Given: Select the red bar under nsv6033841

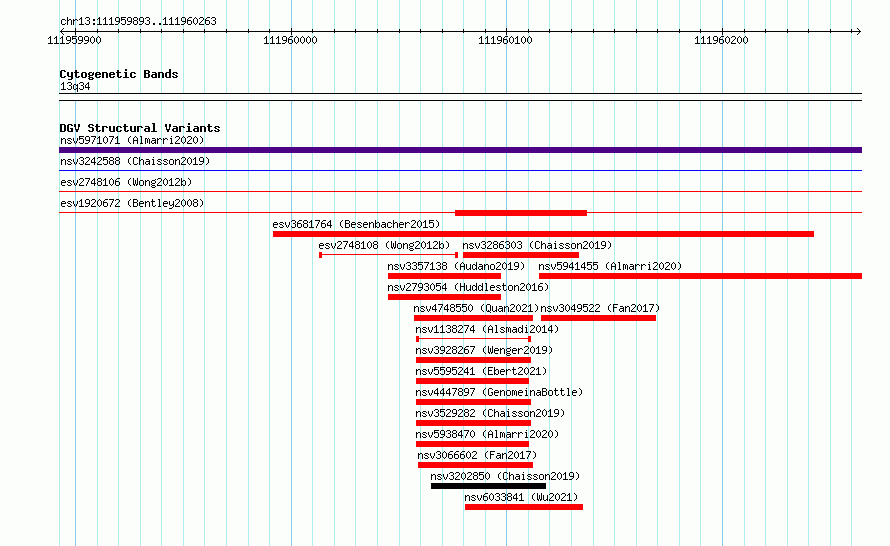Looking at the screenshot, I should pyautogui.click(x=524, y=507).
